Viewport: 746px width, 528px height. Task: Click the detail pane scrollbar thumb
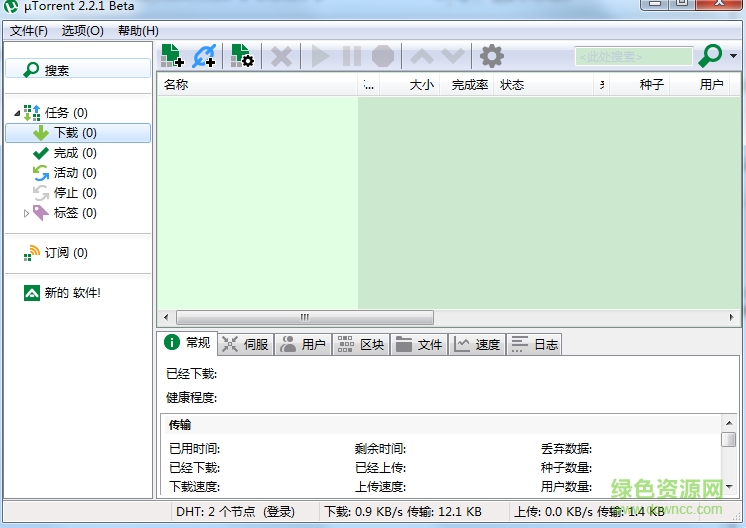coord(728,439)
